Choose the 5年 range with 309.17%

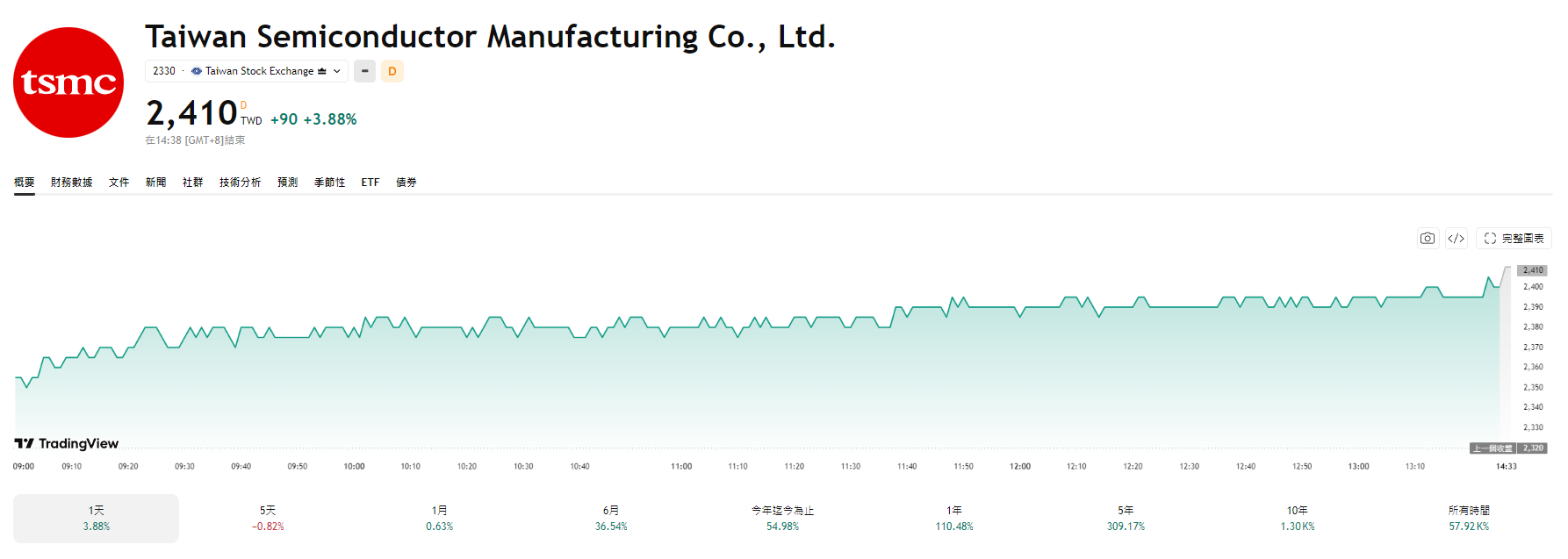[x=1126, y=518]
